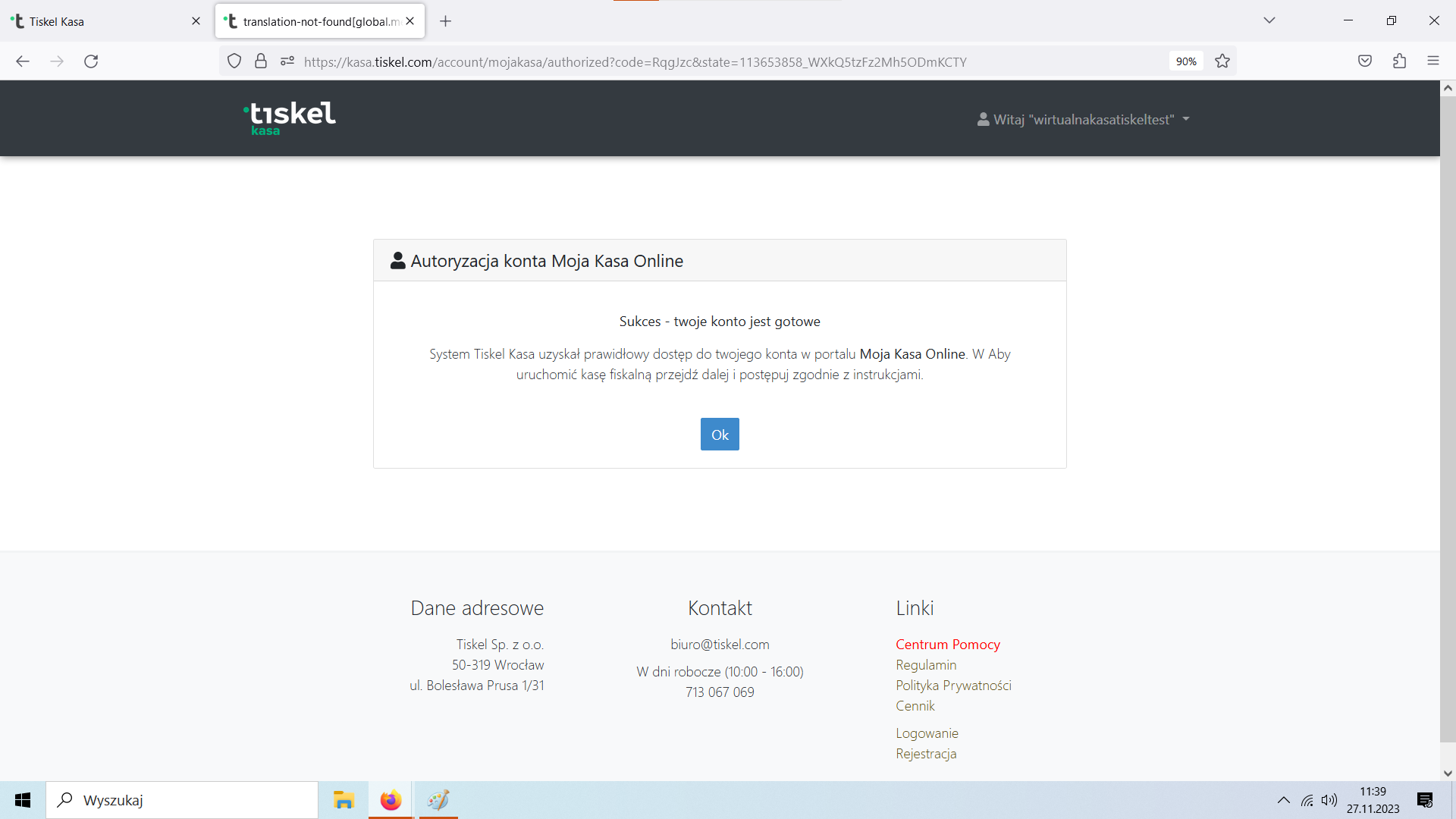This screenshot has width=1456, height=819.
Task: Open a new tab with the plus icon
Action: (446, 21)
